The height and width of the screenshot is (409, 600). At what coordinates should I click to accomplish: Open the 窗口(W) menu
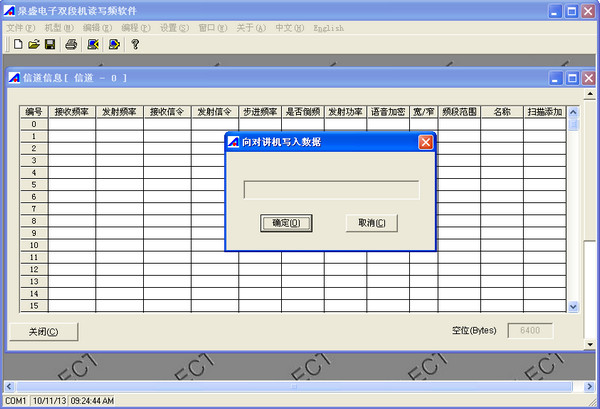[212, 28]
